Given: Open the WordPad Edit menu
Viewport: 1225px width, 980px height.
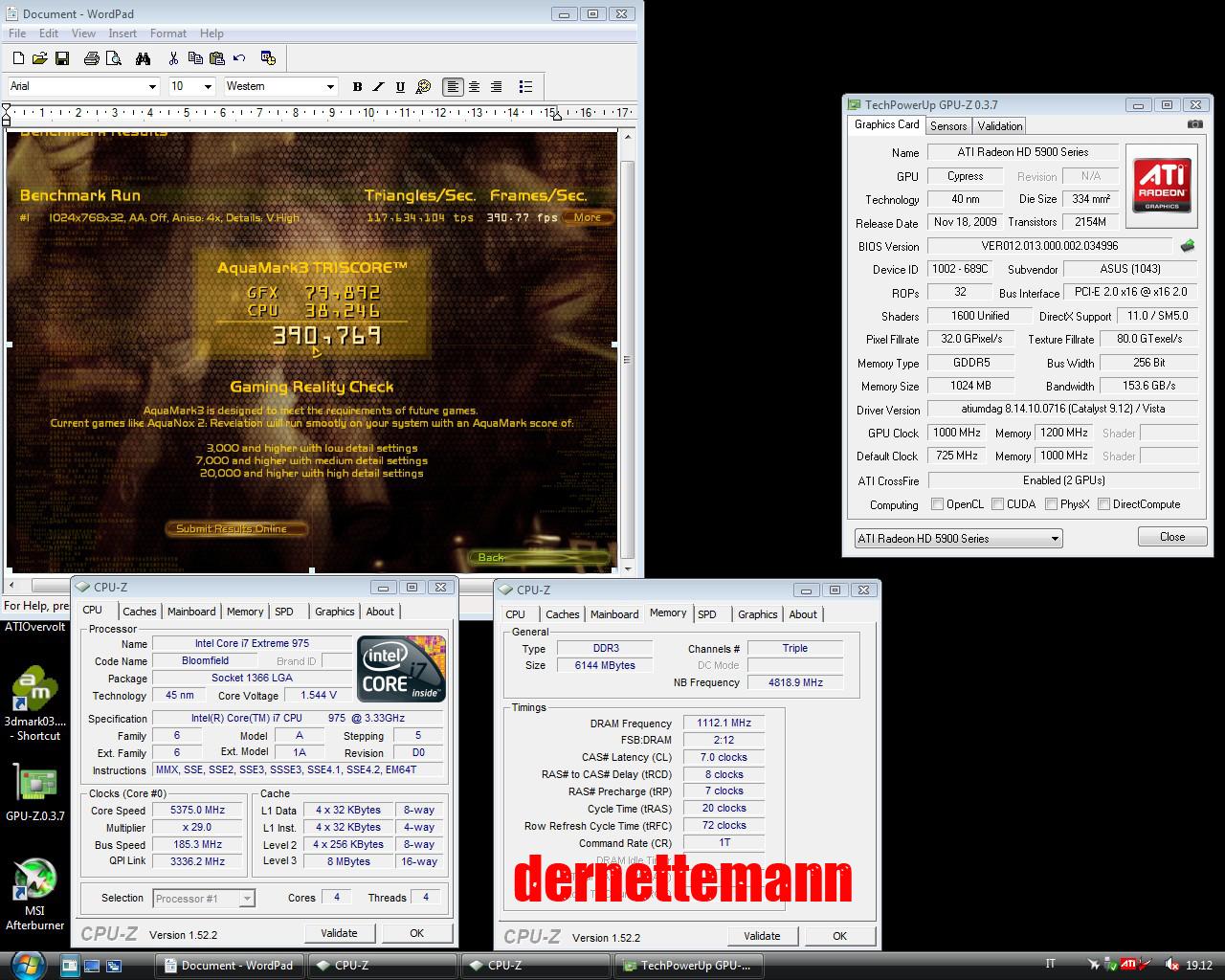Looking at the screenshot, I should tap(49, 33).
